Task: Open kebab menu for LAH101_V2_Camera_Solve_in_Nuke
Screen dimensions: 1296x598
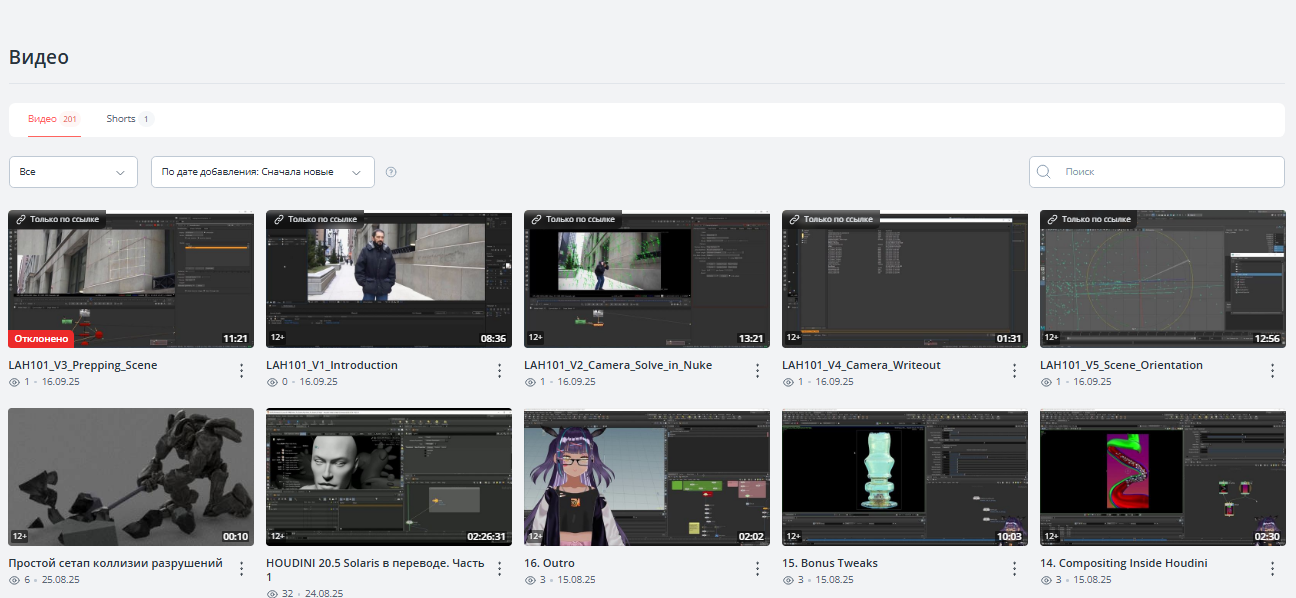Action: [757, 371]
